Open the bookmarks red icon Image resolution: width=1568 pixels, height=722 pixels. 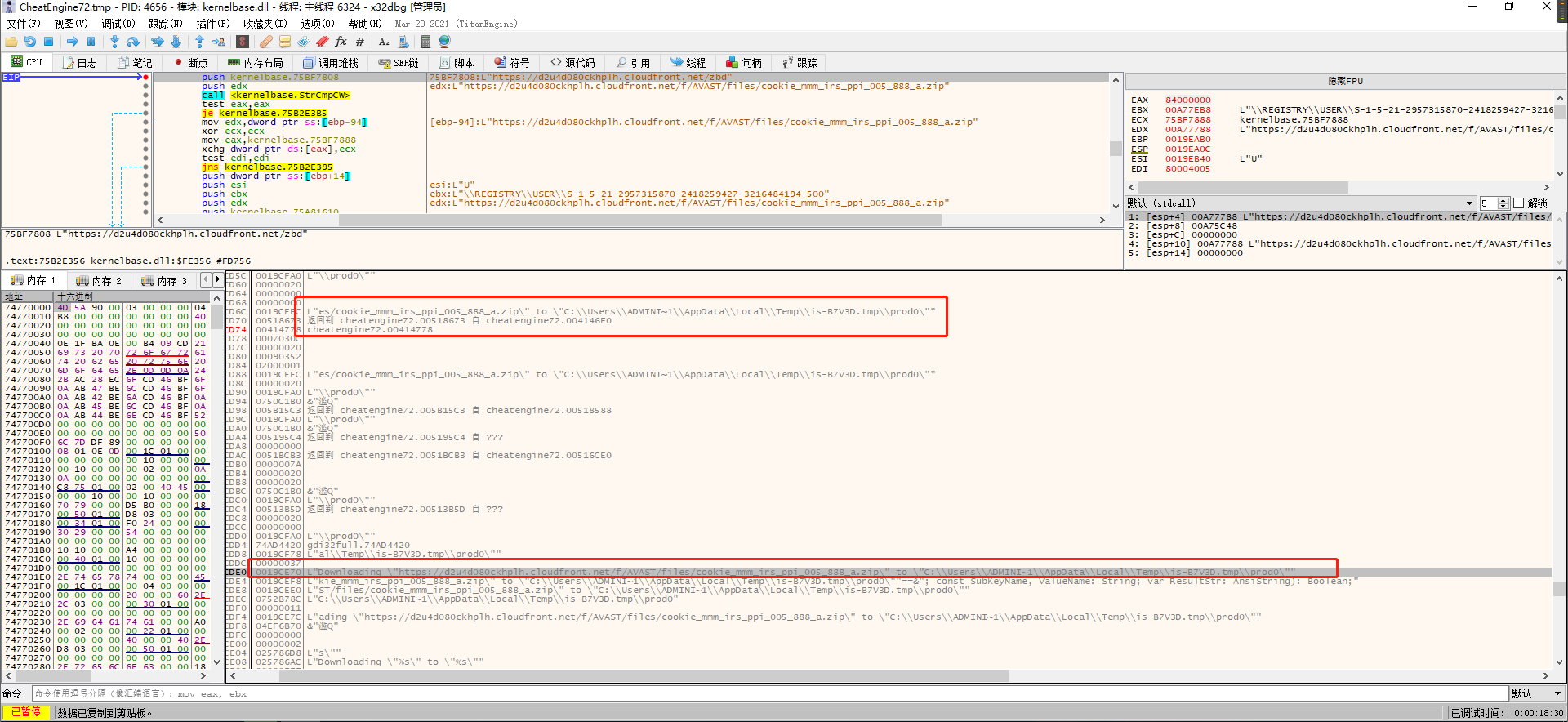click(323, 42)
